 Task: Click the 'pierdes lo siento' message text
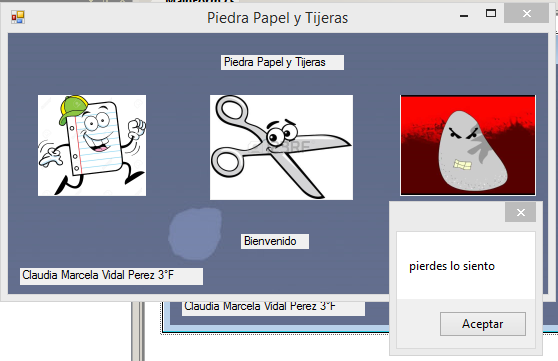pos(452,266)
